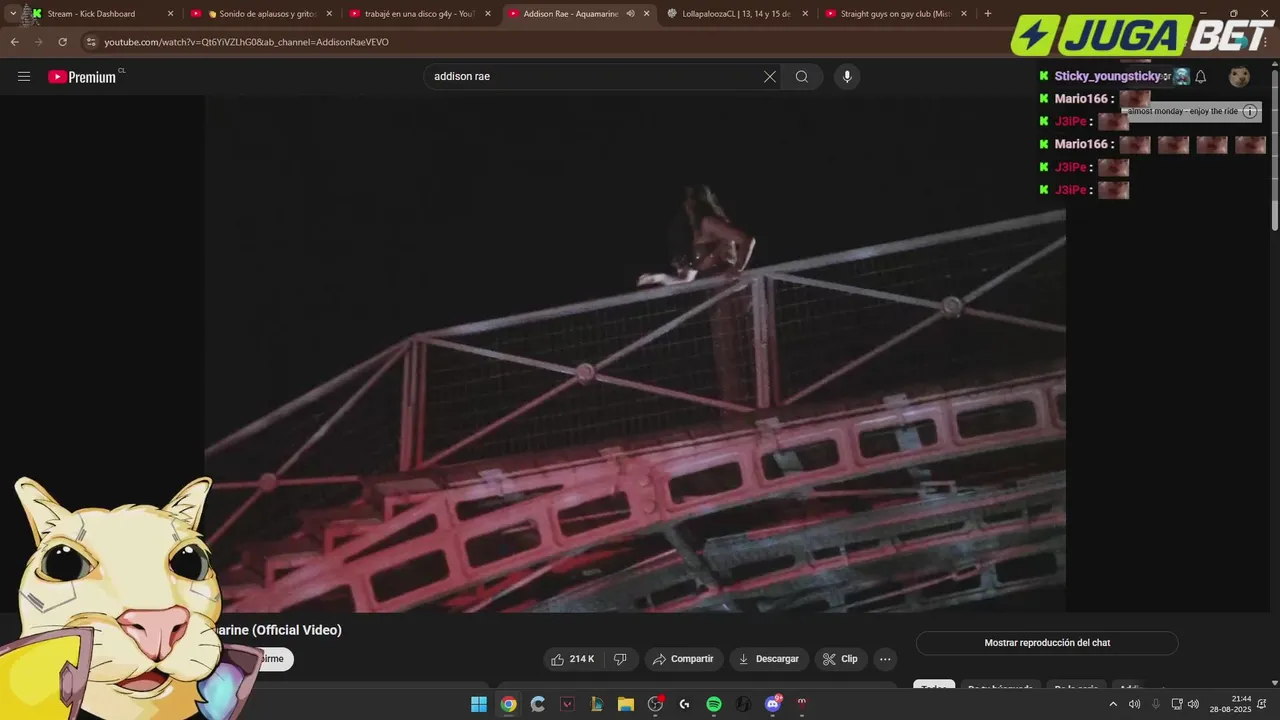The height and width of the screenshot is (720, 1280).
Task: Click the video player to pause
Action: tap(635, 353)
